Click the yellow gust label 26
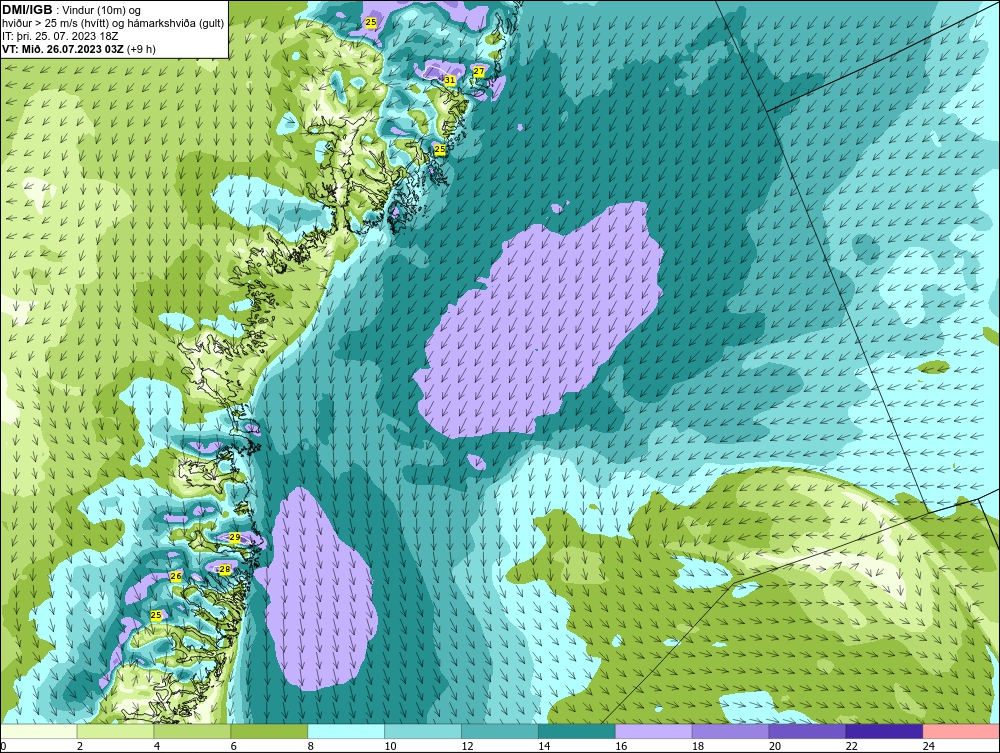 176,576
